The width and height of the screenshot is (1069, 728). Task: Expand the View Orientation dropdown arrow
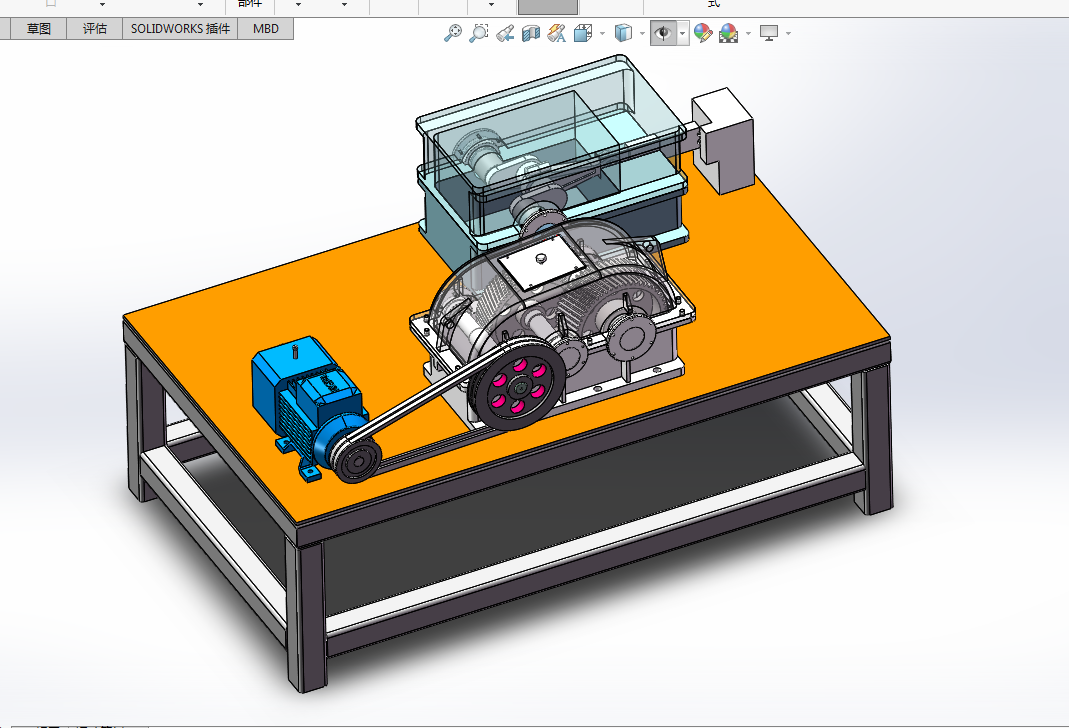(x=602, y=33)
